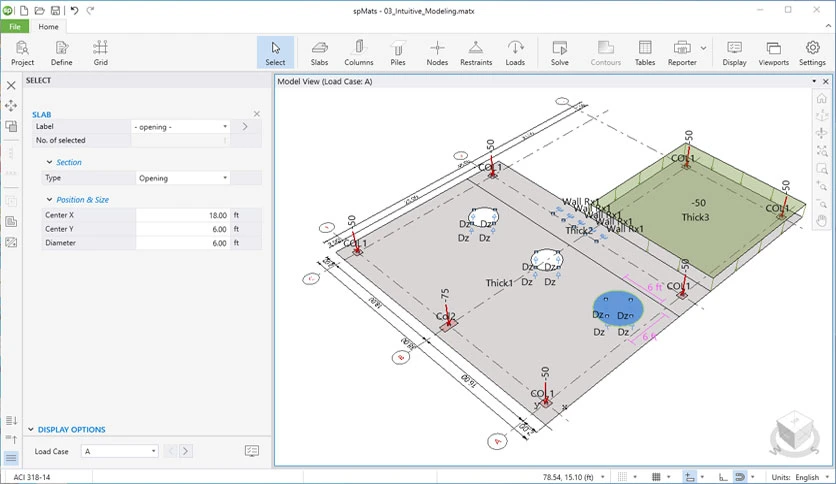The image size is (836, 484).
Task: Open the Display options tool
Action: (x=734, y=53)
